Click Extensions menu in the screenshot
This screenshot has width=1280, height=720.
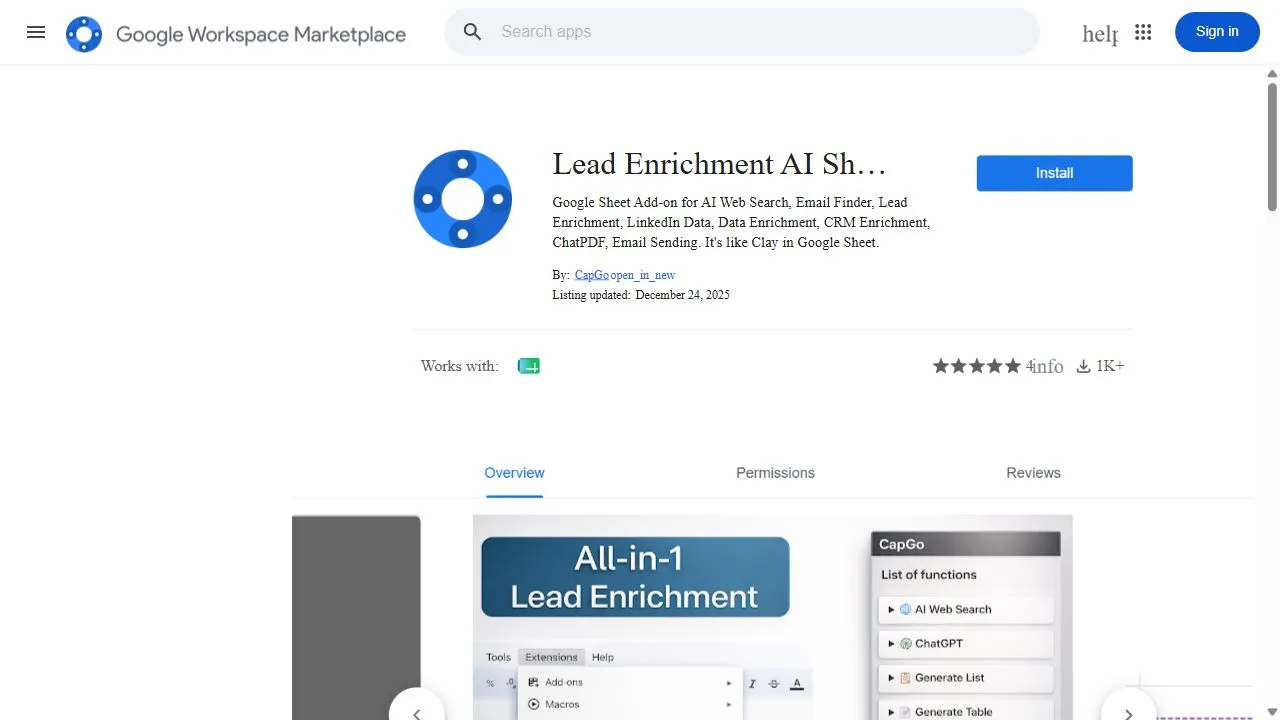coord(551,657)
